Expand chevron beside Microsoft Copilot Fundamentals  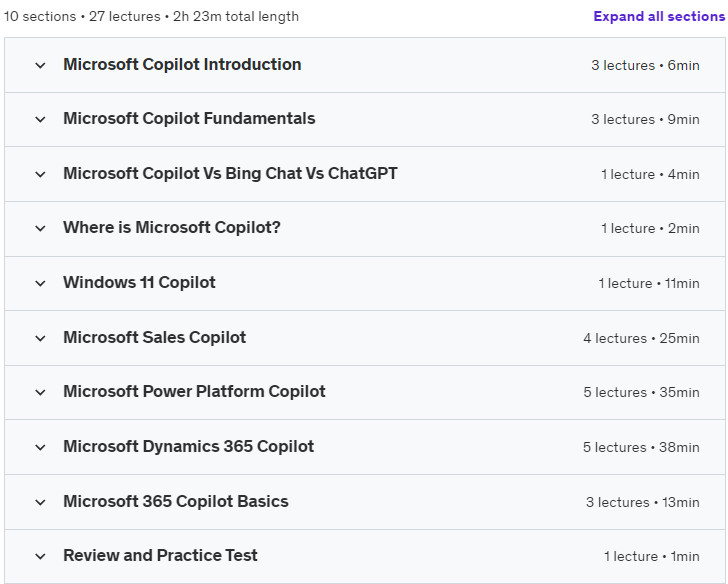tap(40, 120)
